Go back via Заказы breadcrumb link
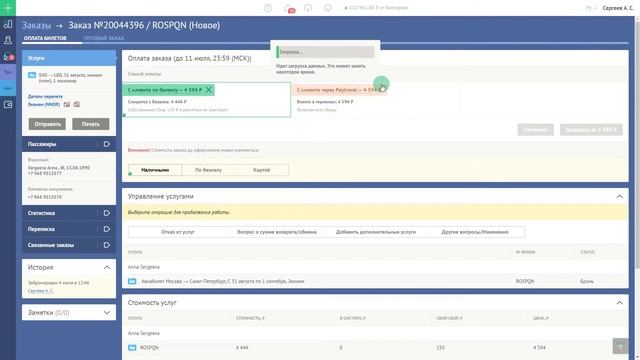Screen dimensions: 640x360 (36, 25)
